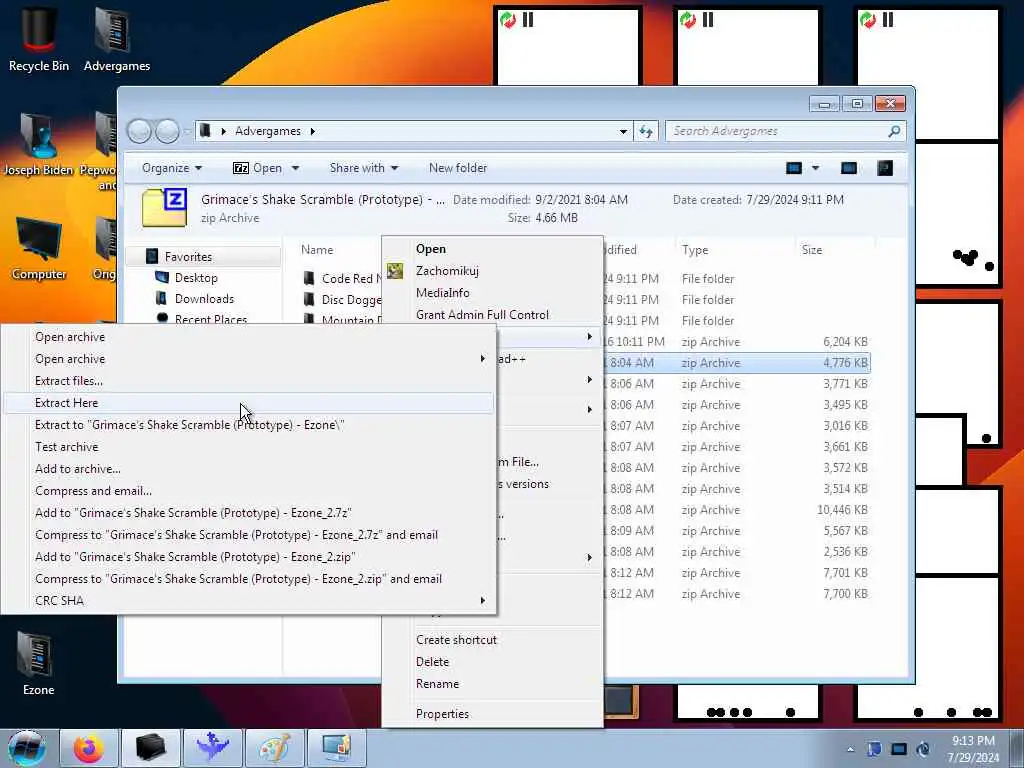Open the blue bird taskbar application

point(213,748)
